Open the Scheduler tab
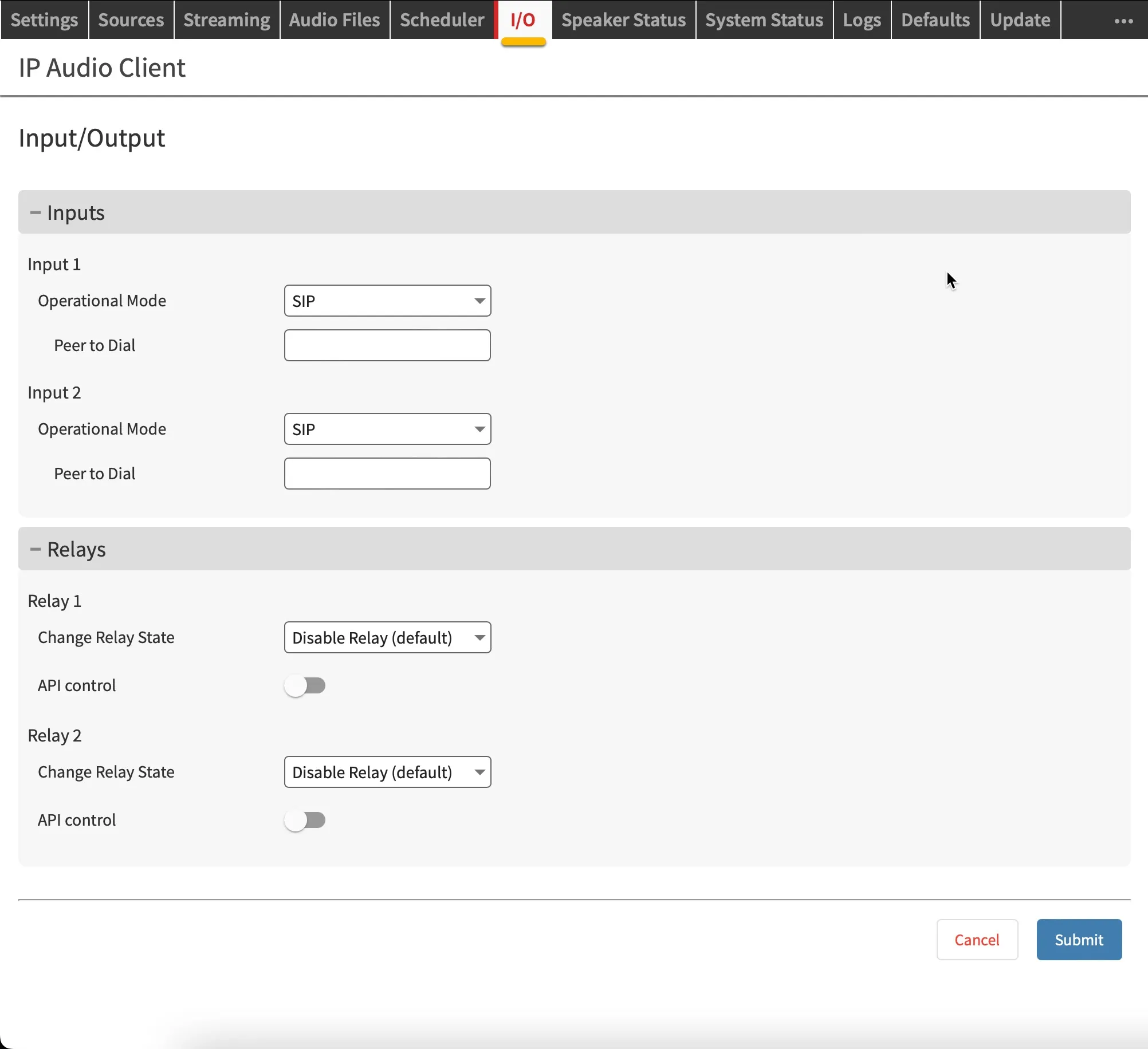1148x1049 pixels. tap(442, 20)
